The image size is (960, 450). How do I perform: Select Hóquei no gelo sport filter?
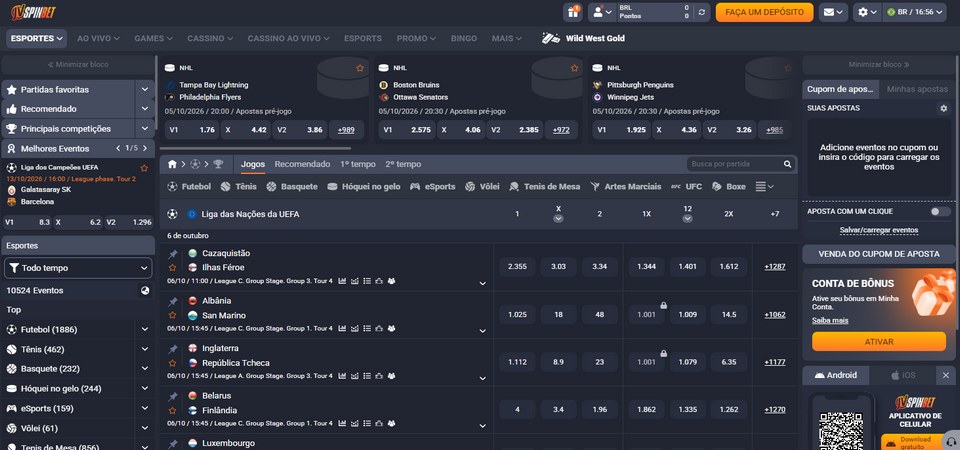point(364,187)
